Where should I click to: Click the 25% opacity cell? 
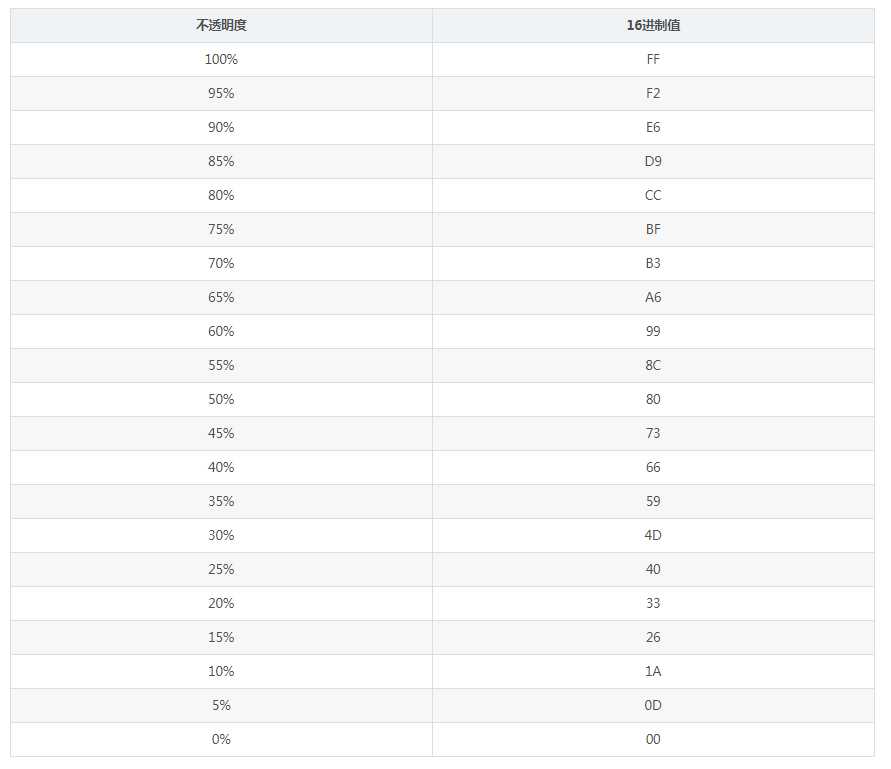tap(221, 570)
